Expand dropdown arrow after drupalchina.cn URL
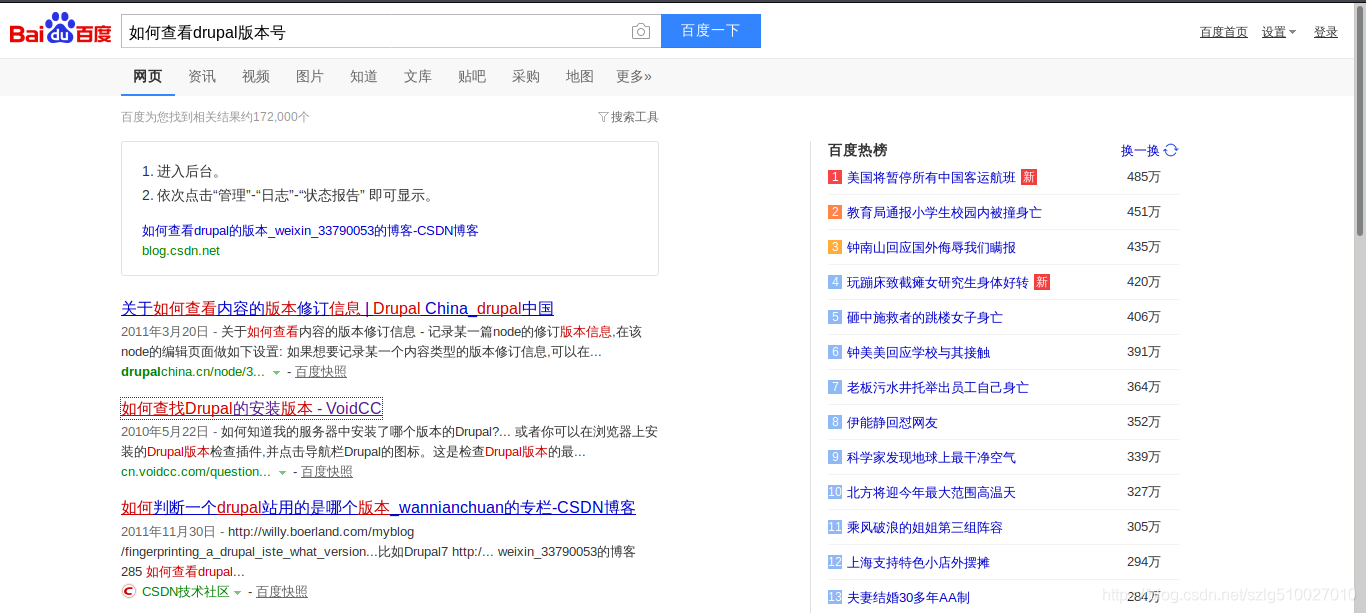Screen dimensions: 1366x613 (x=277, y=373)
